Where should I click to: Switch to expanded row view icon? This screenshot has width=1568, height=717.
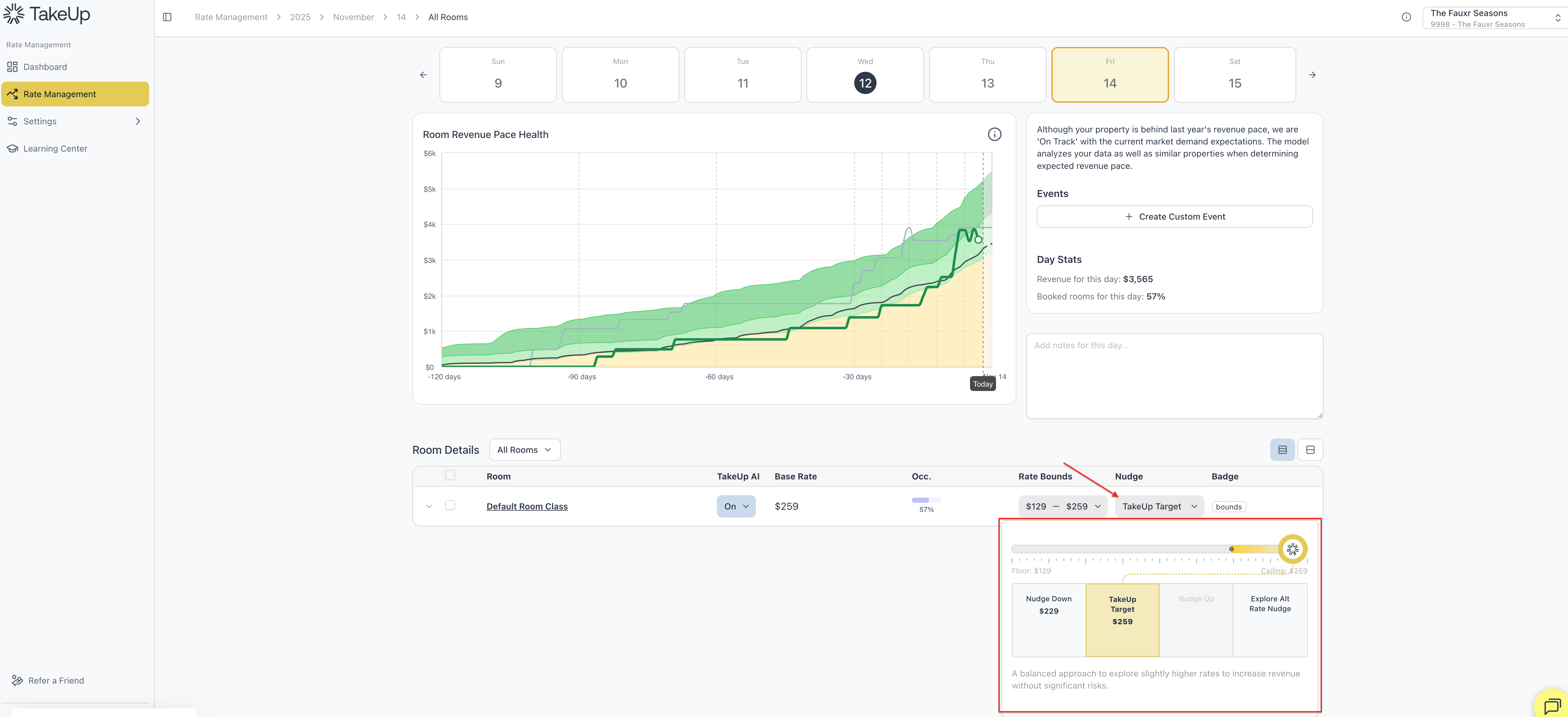tap(1310, 450)
